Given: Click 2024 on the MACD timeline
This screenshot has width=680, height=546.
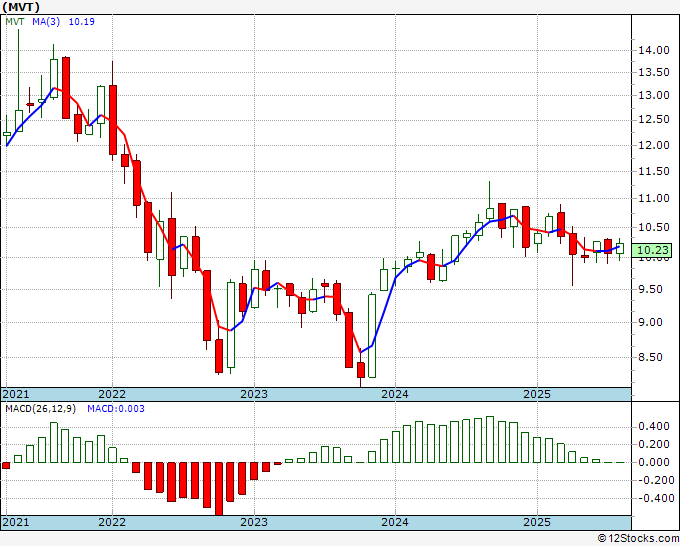Looking at the screenshot, I should pos(395,522).
